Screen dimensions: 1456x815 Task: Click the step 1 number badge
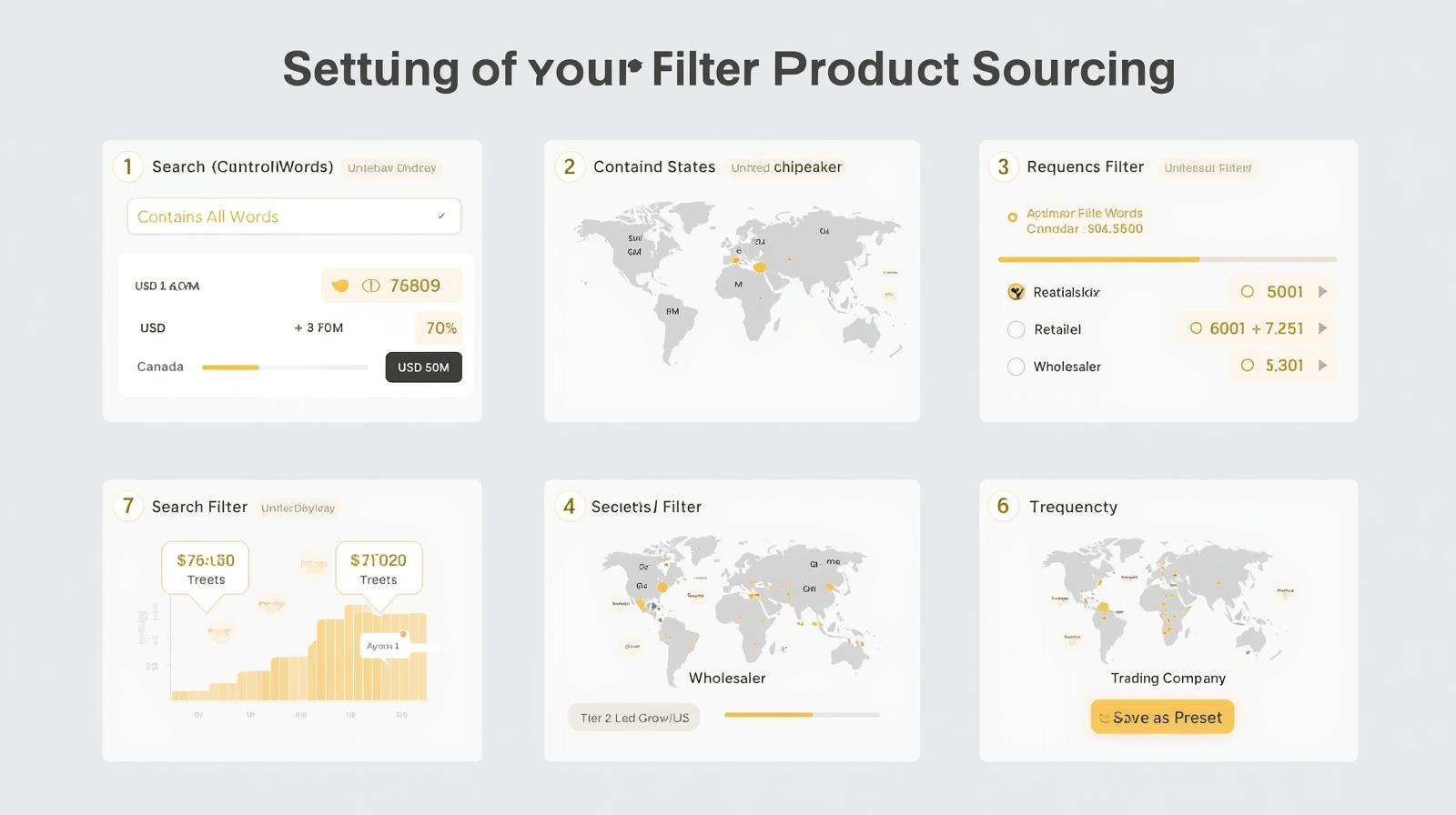pyautogui.click(x=127, y=167)
